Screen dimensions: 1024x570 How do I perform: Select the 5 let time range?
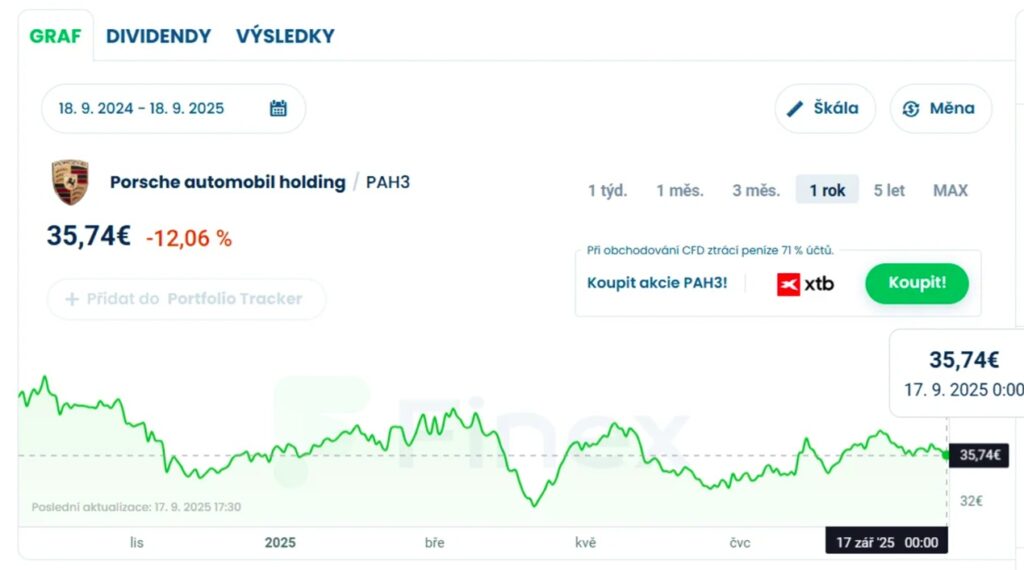[889, 190]
